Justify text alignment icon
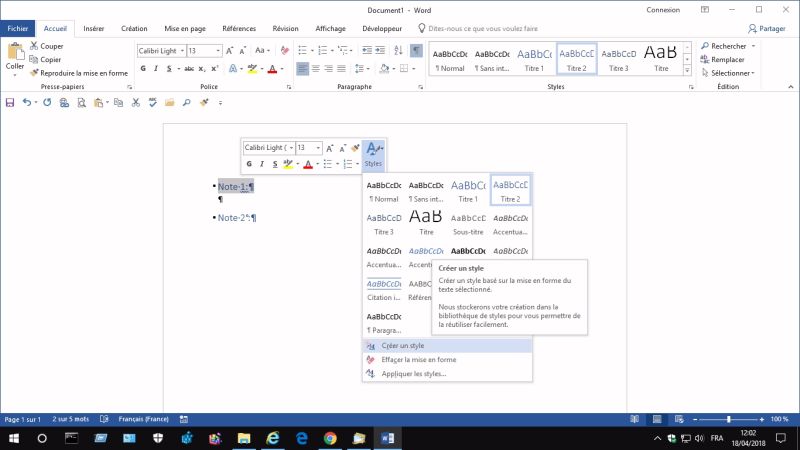 (341, 68)
